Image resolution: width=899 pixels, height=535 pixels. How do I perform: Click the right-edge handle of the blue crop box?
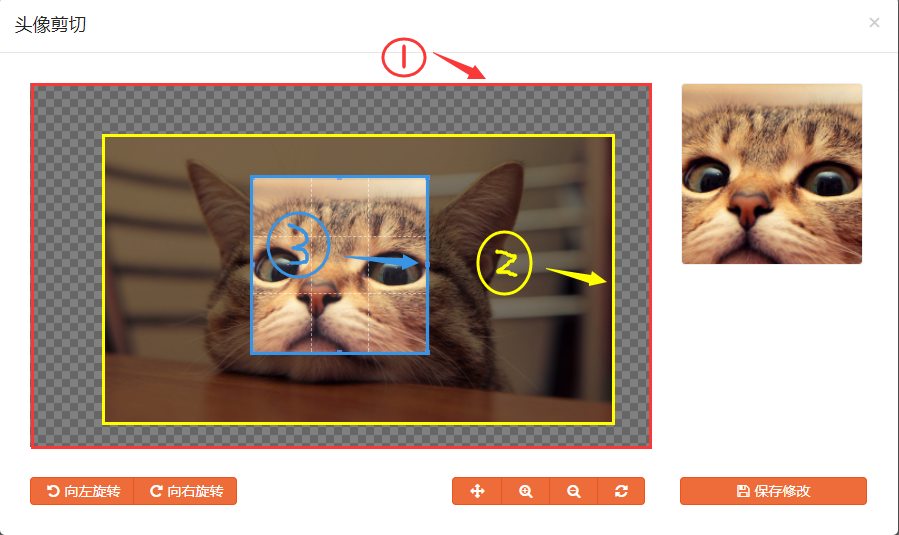pyautogui.click(x=428, y=265)
